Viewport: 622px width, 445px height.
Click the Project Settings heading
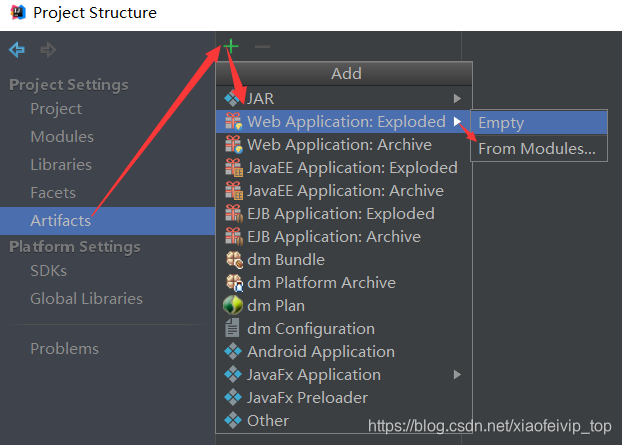(x=69, y=85)
